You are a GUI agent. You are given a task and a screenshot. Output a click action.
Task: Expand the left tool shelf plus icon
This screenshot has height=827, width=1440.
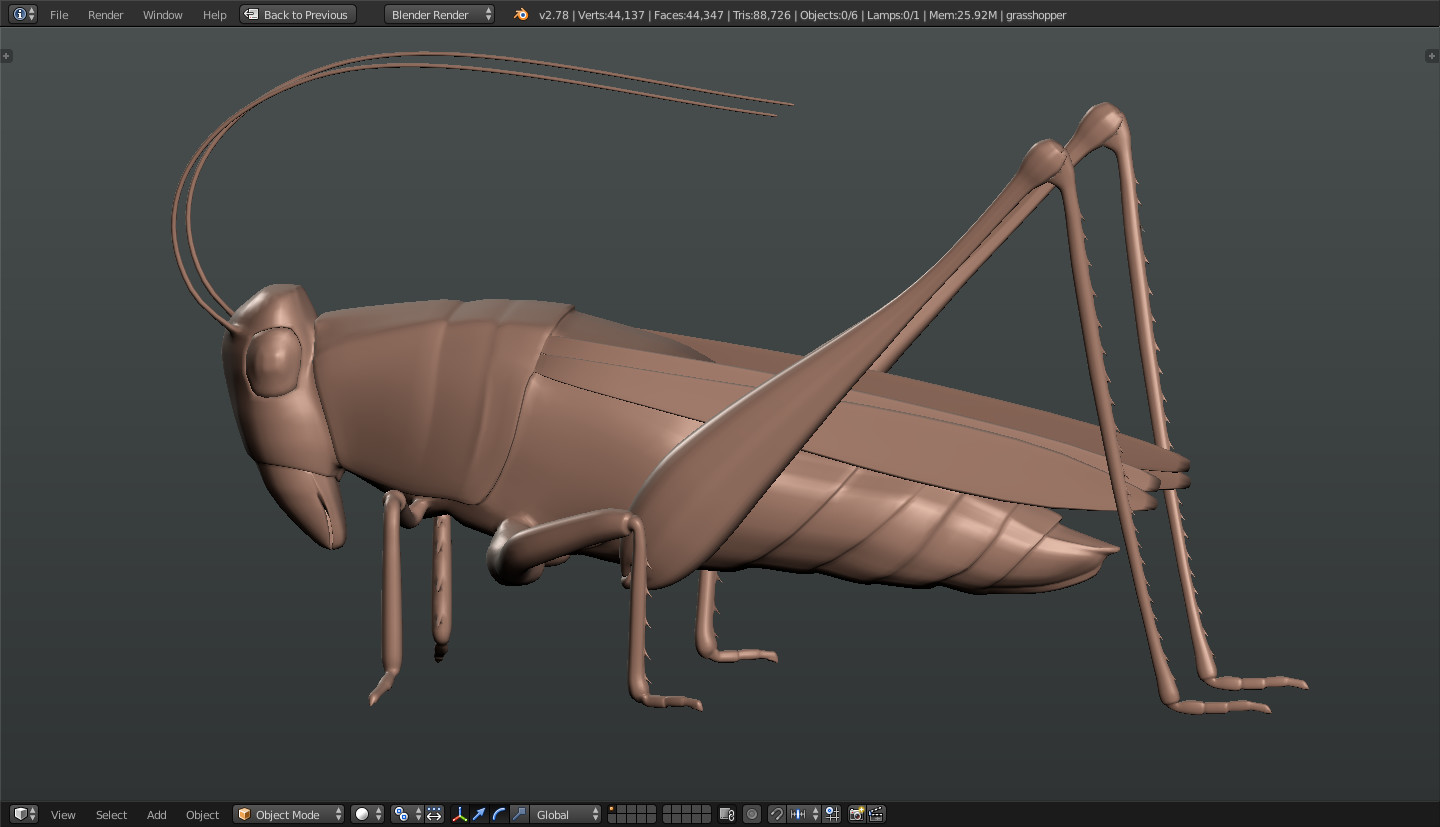6,56
